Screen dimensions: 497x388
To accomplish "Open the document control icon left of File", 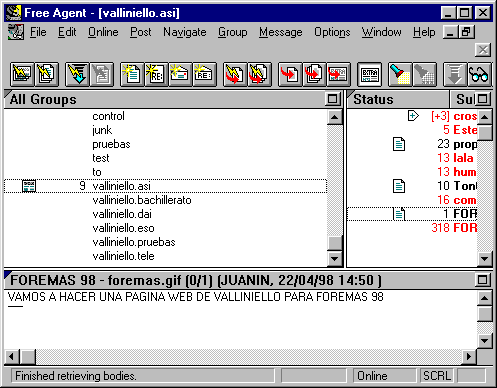I will 16,32.
